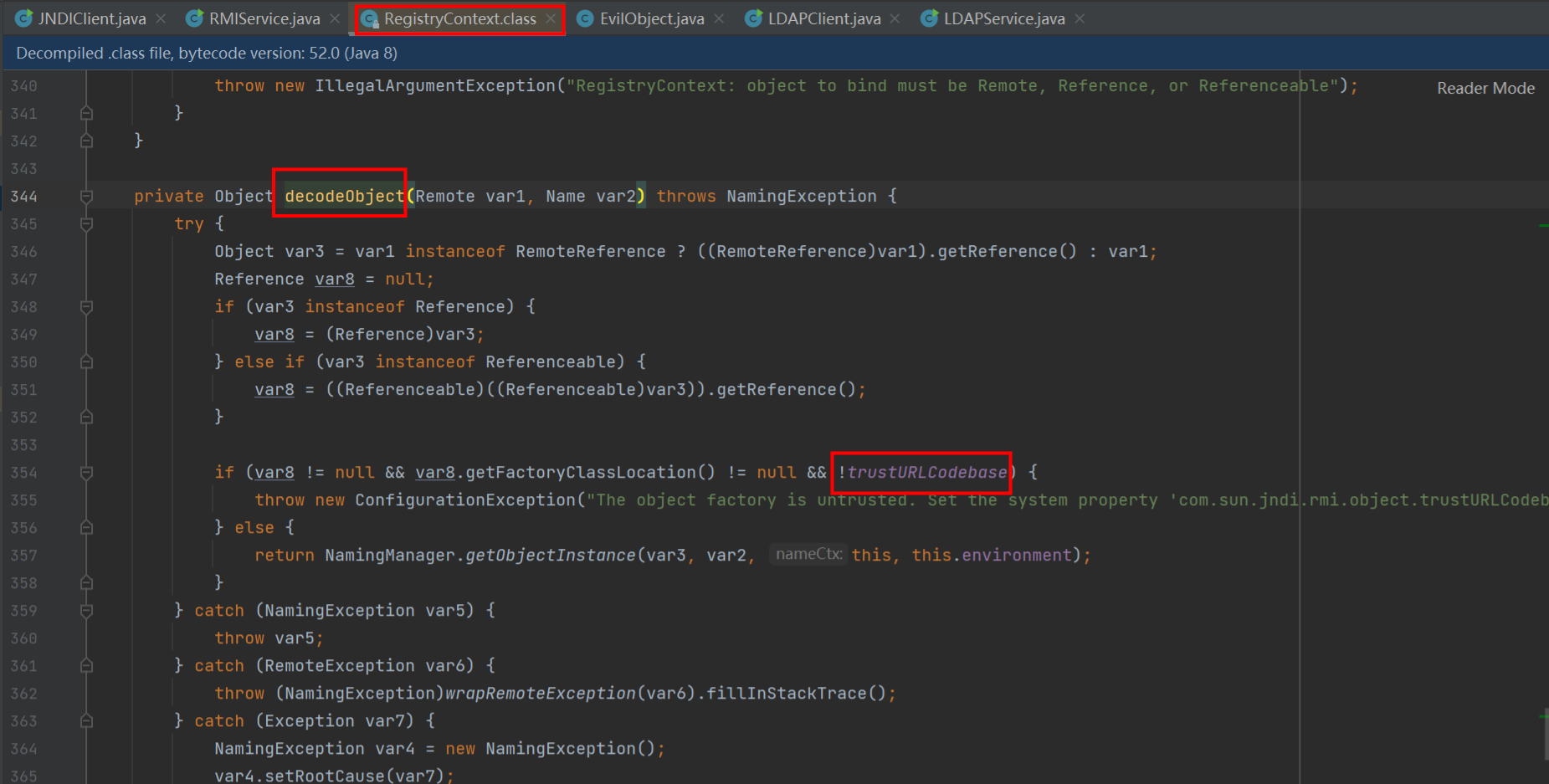
Task: Select the RegistryContext.class tab
Action: point(459,18)
